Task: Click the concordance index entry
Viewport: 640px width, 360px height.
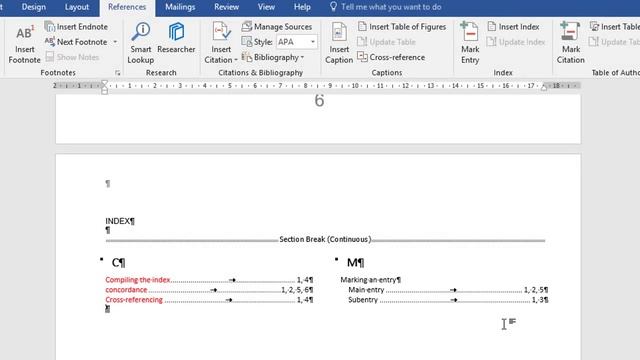Action: point(126,290)
